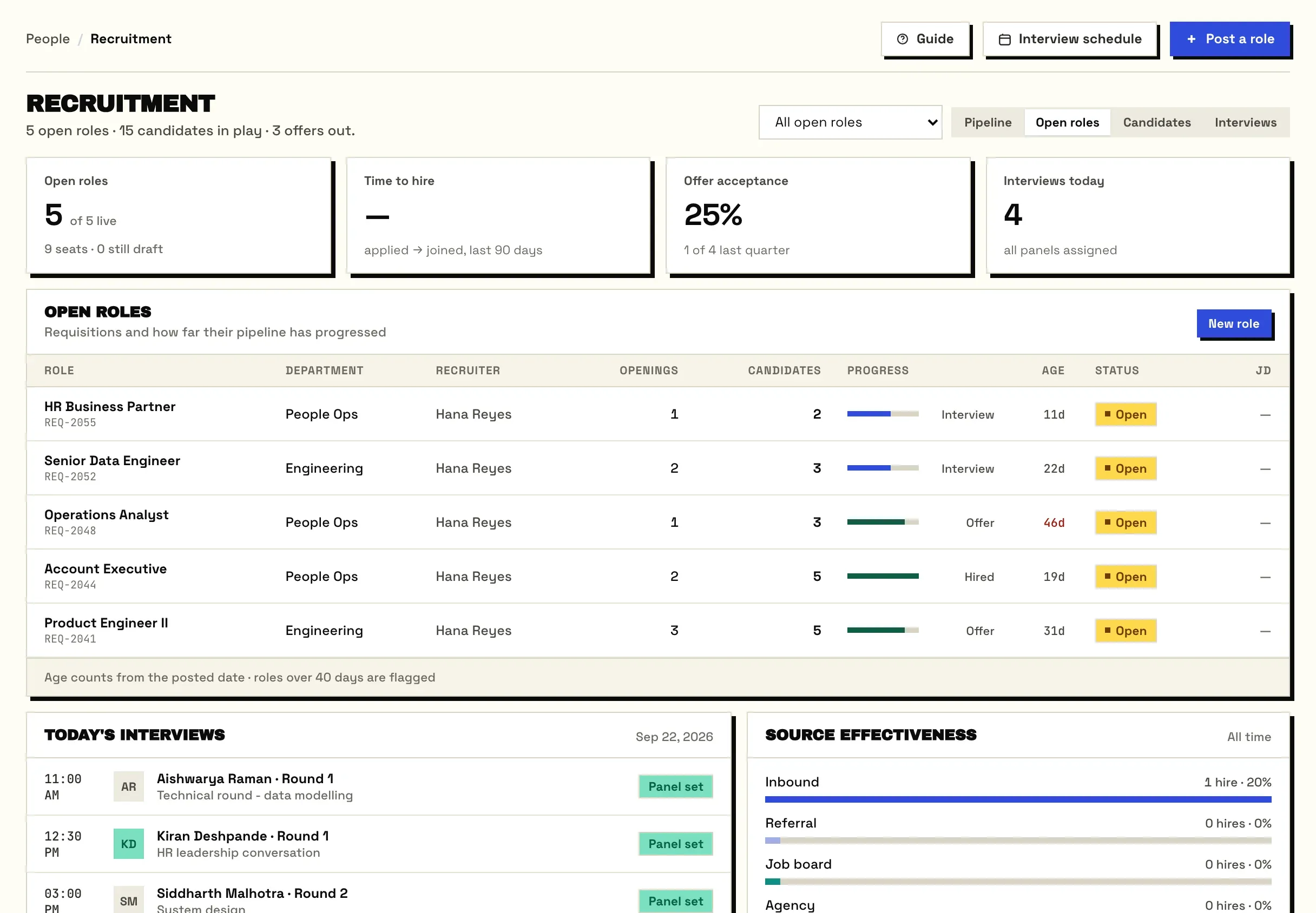Click Referral source row label
Viewport: 1316px width, 913px height.
(x=790, y=823)
